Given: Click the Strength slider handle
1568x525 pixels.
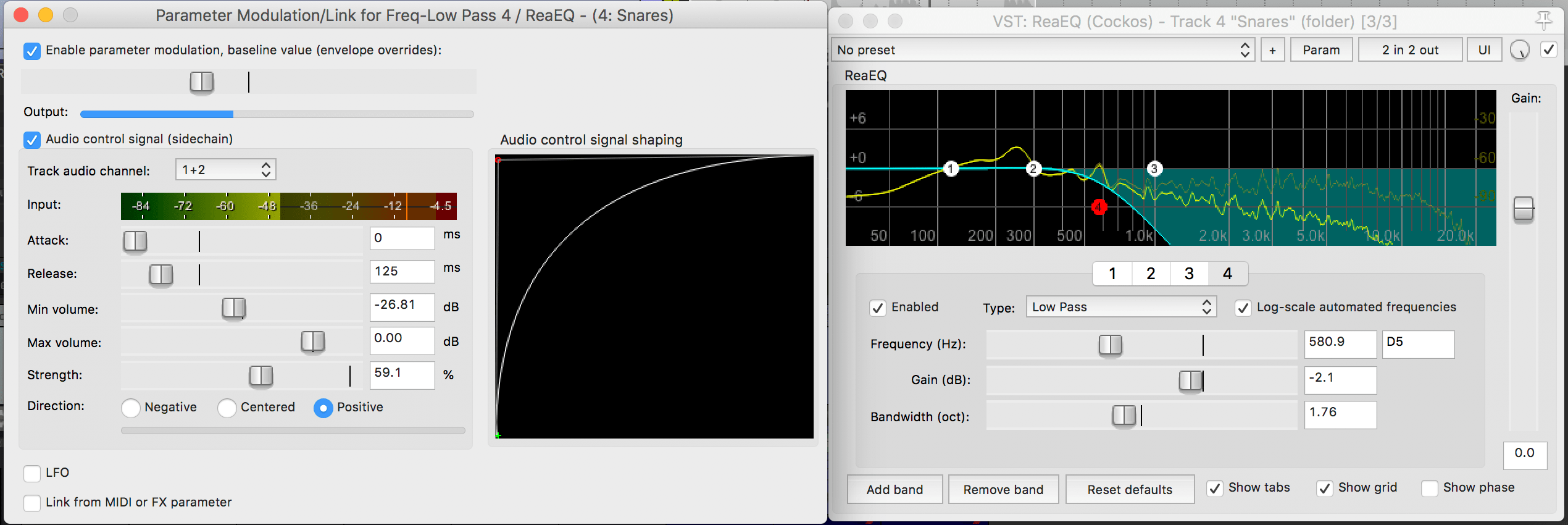Looking at the screenshot, I should point(261,376).
